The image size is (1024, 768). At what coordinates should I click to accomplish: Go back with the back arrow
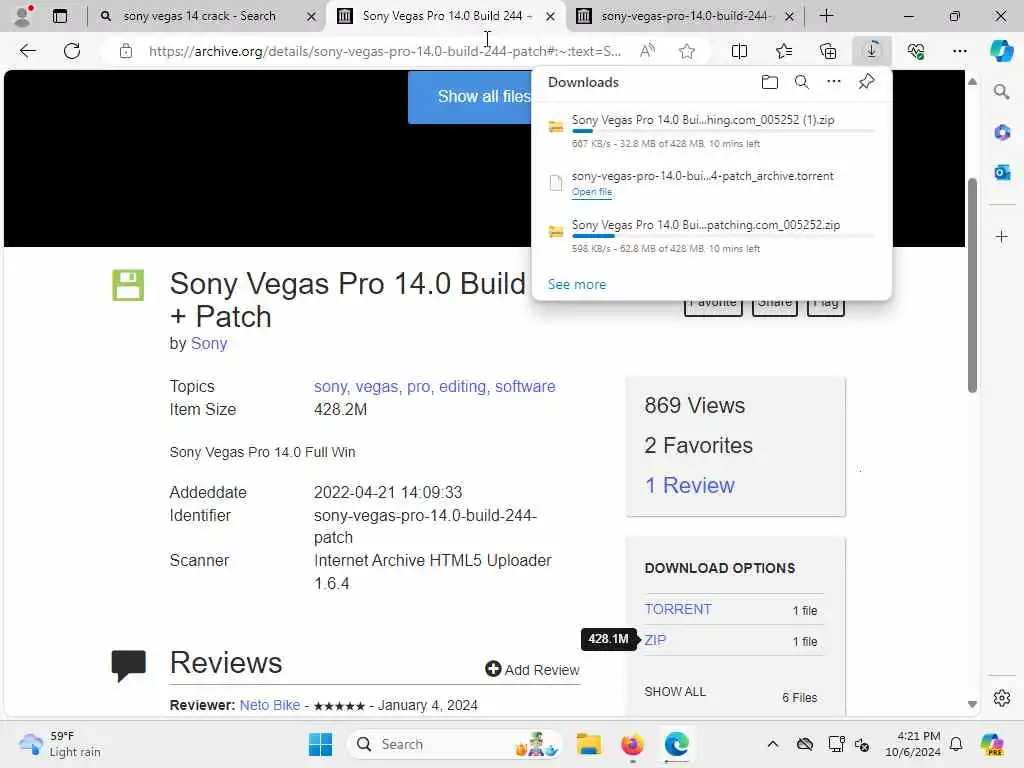27,51
